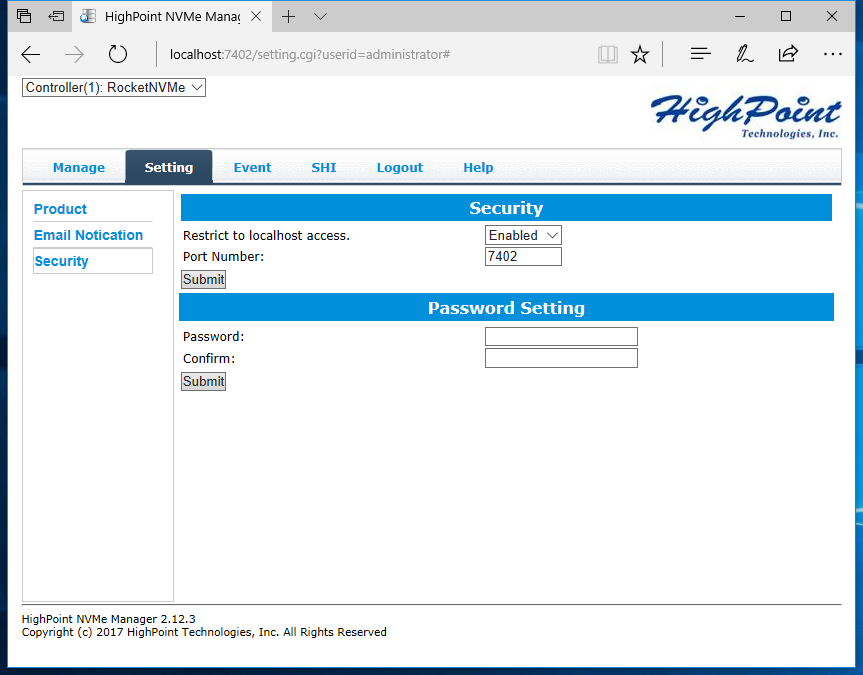Click the Logout tab
Image resolution: width=863 pixels, height=675 pixels.
point(400,167)
